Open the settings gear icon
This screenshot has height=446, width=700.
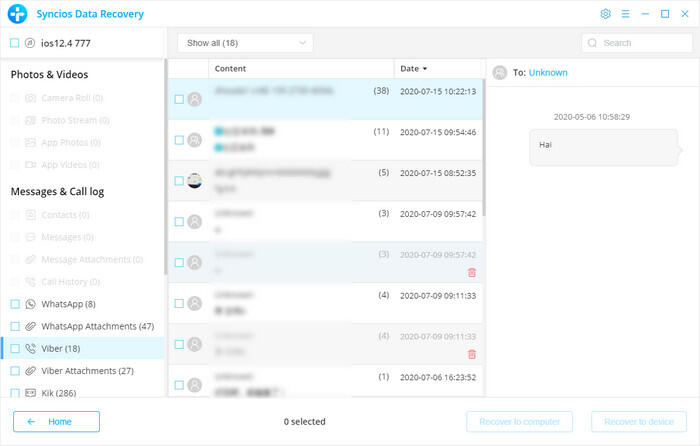(605, 14)
